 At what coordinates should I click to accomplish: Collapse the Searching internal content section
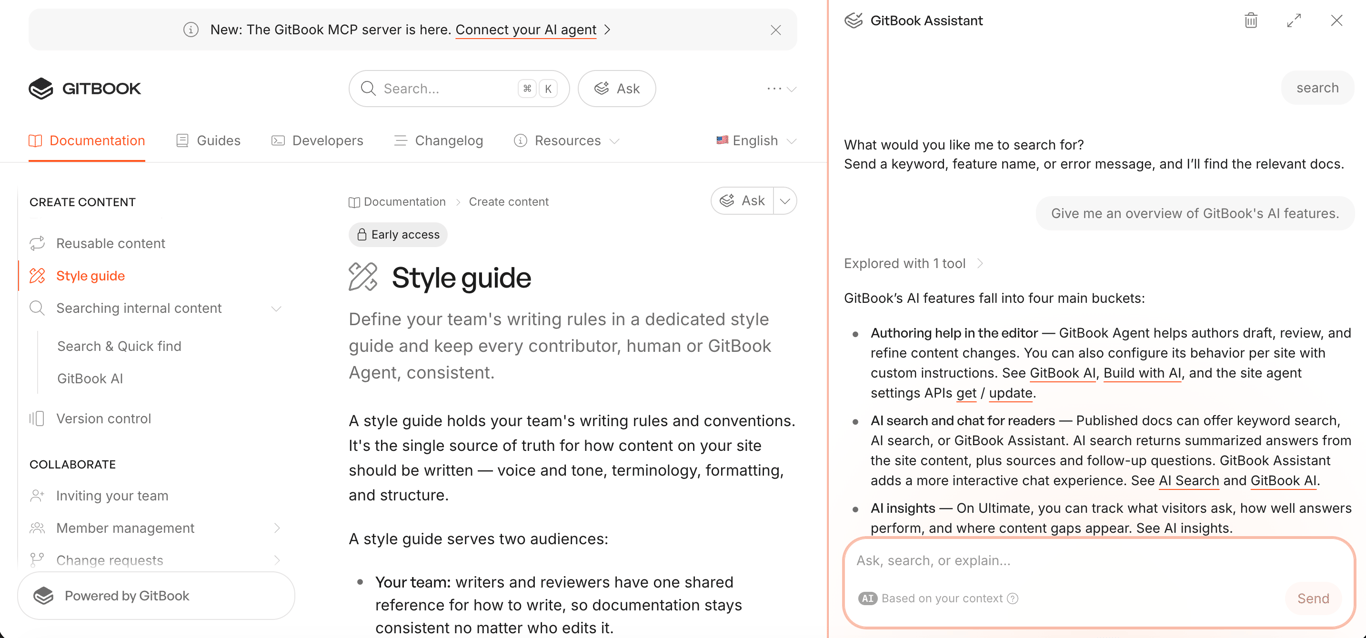277,309
